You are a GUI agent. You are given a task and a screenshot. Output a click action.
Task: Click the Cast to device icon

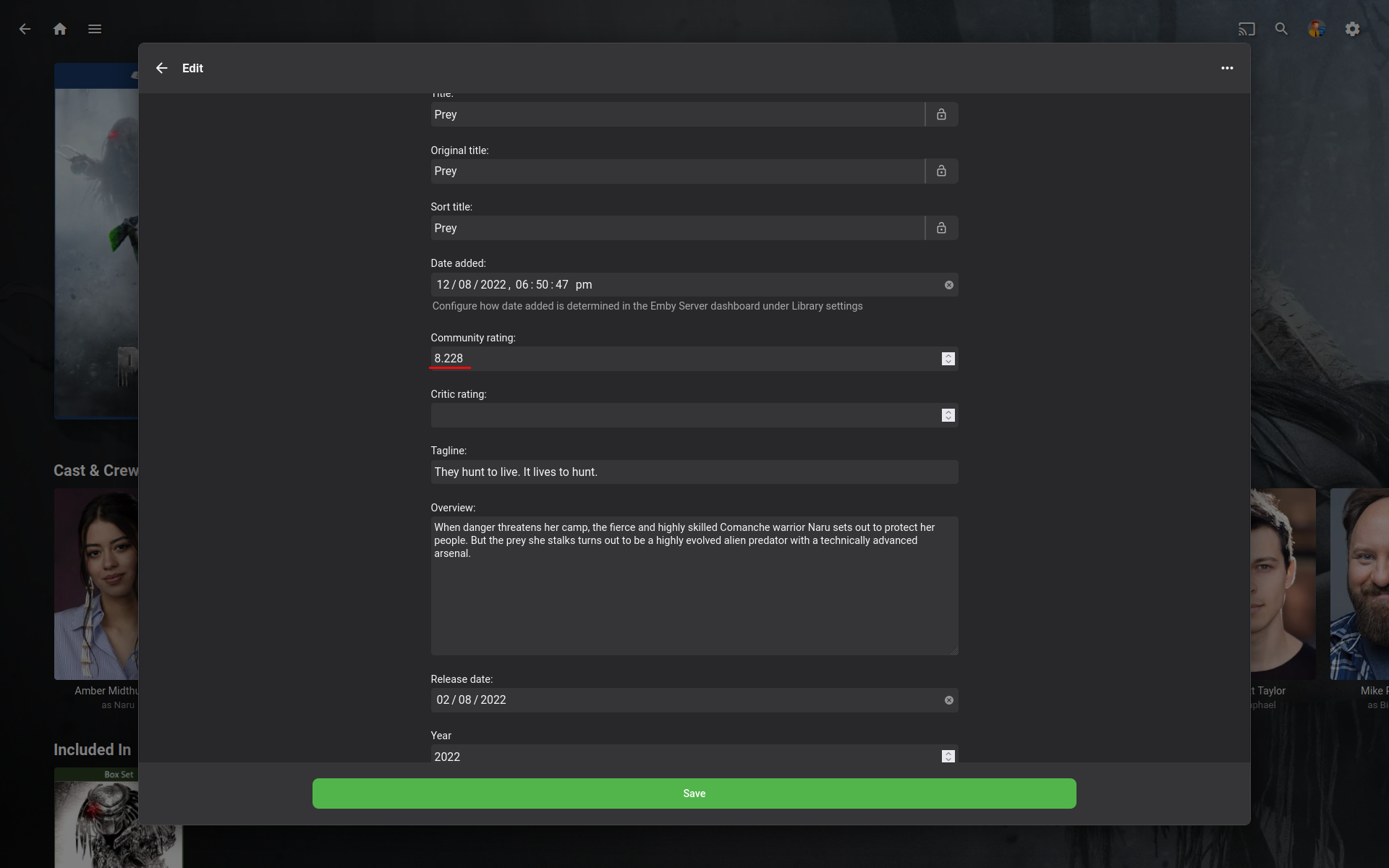coord(1246,29)
